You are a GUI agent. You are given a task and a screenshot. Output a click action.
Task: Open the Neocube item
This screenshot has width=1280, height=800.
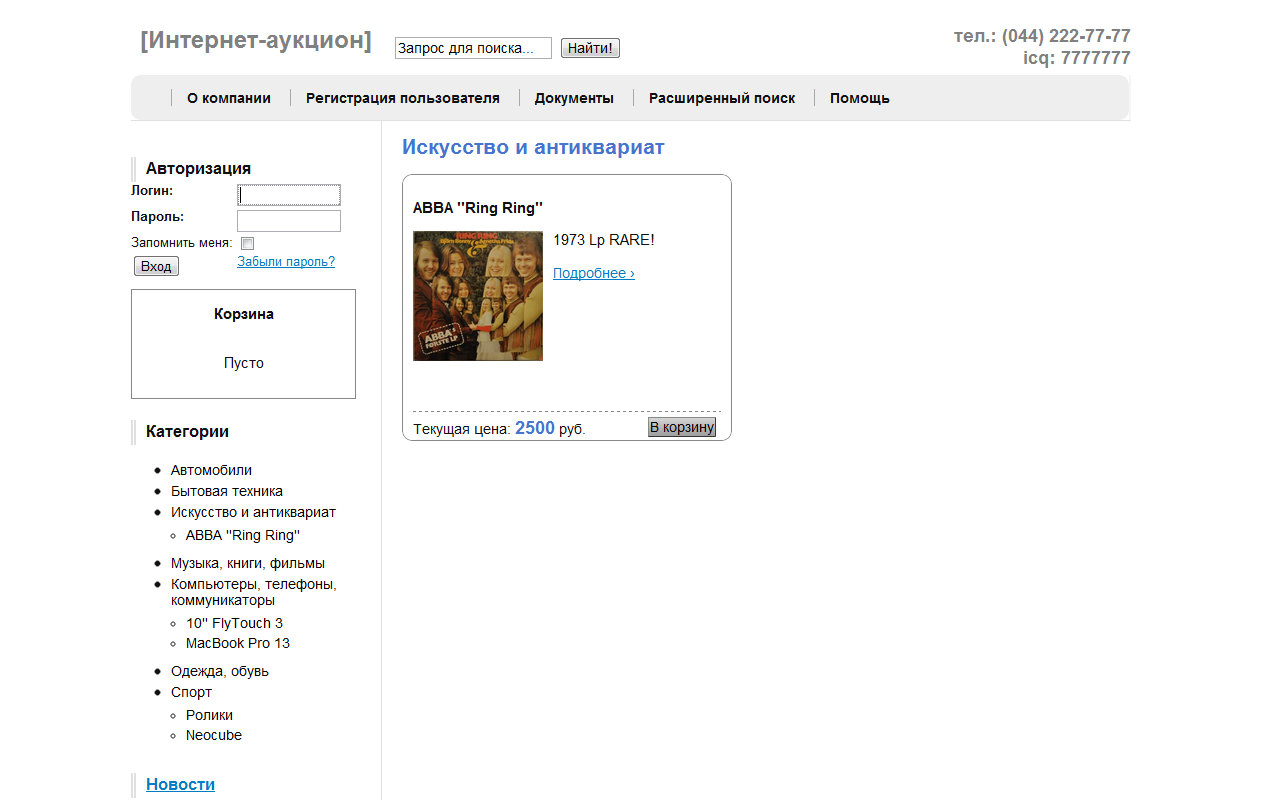point(214,735)
